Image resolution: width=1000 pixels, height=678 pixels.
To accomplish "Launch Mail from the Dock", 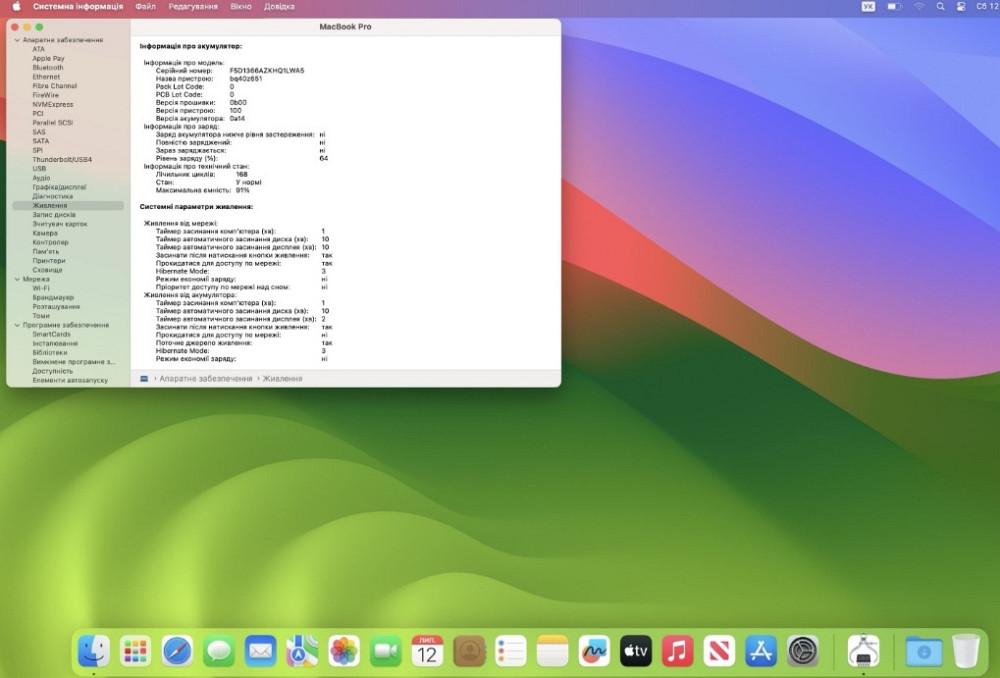I will click(x=261, y=650).
